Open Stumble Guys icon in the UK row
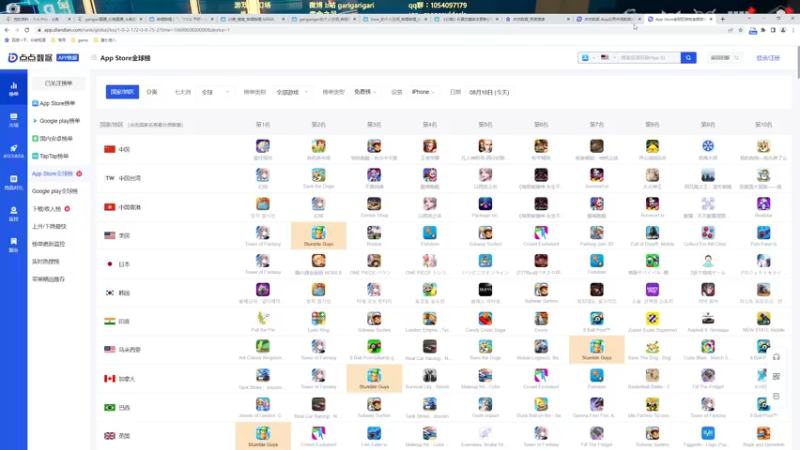Image resolution: width=800 pixels, height=450 pixels. point(263,433)
